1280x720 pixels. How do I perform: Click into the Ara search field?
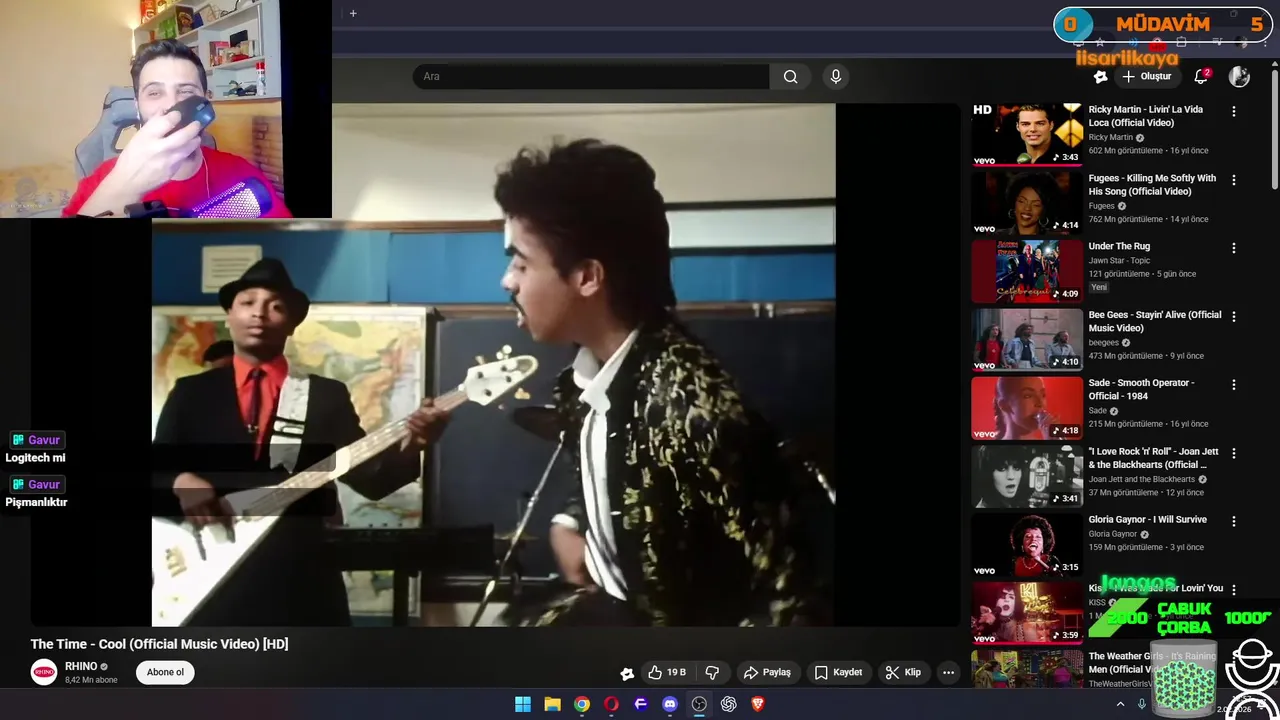pyautogui.click(x=591, y=76)
